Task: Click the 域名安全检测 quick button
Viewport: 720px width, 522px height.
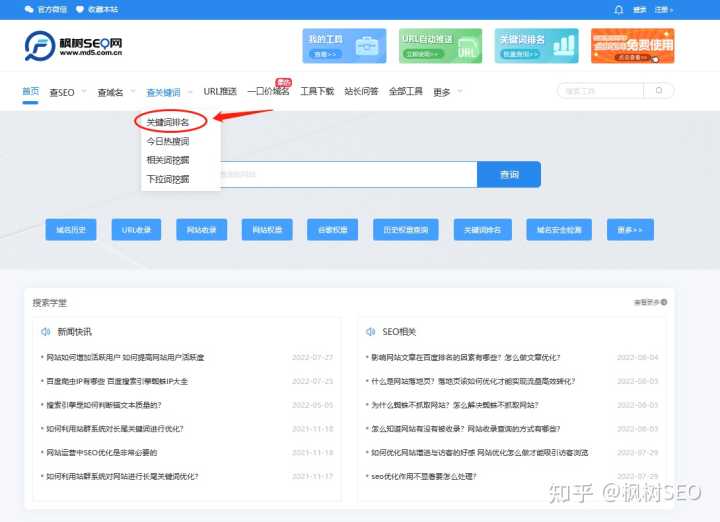Action: [x=559, y=230]
